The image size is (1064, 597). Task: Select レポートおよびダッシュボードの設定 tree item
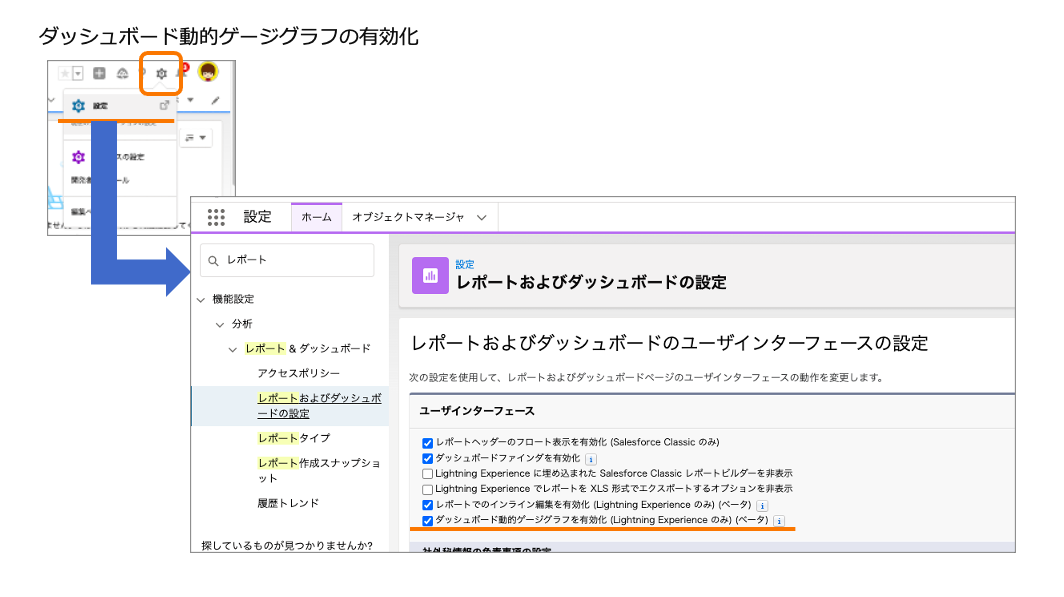tap(319, 406)
